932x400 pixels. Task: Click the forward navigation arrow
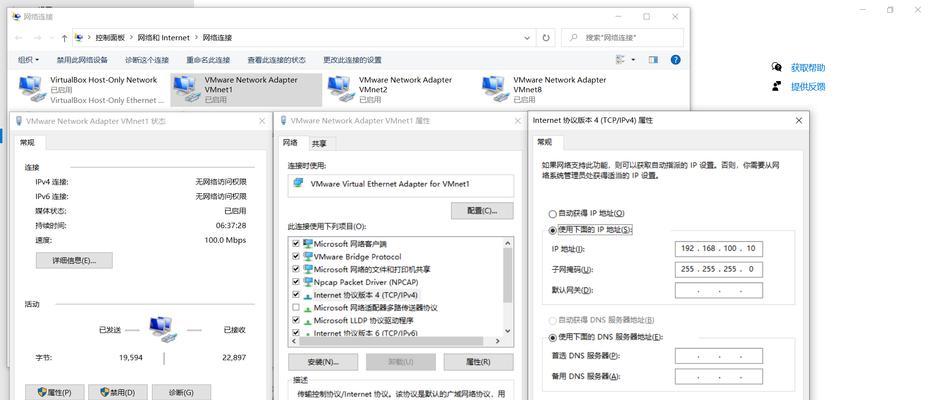(x=37, y=37)
